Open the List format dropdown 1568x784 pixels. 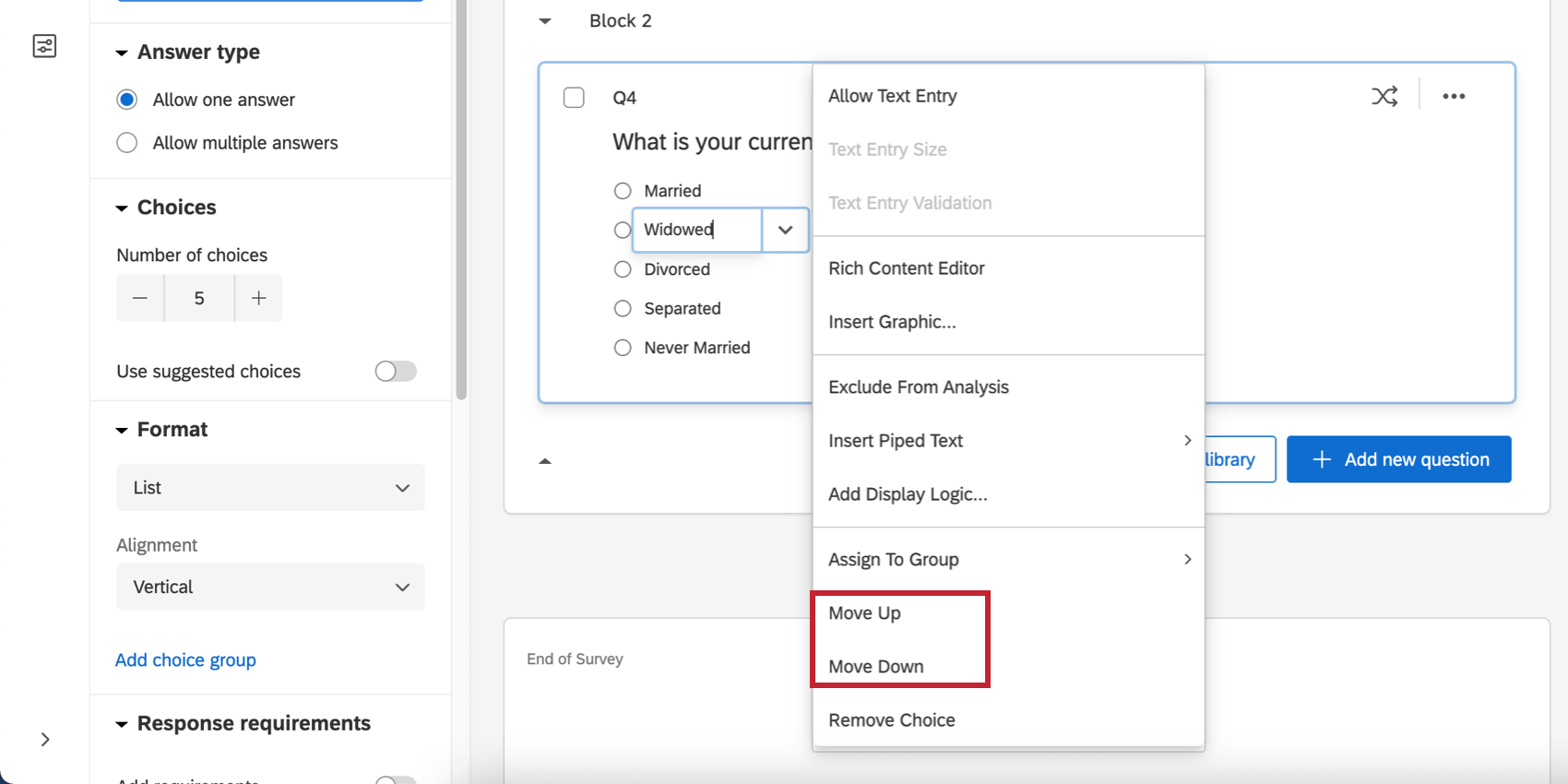270,487
